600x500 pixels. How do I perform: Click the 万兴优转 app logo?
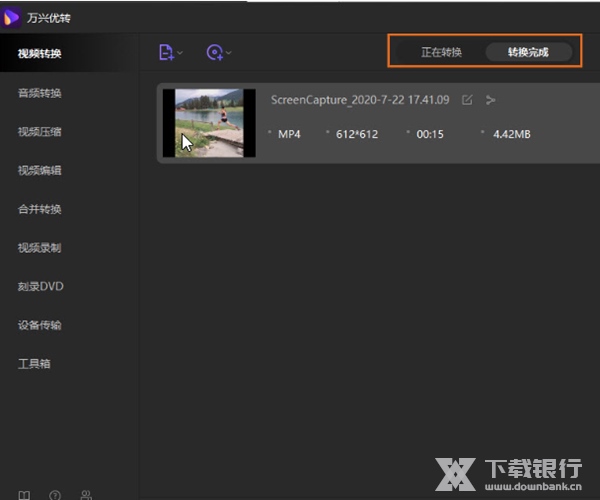click(x=11, y=17)
